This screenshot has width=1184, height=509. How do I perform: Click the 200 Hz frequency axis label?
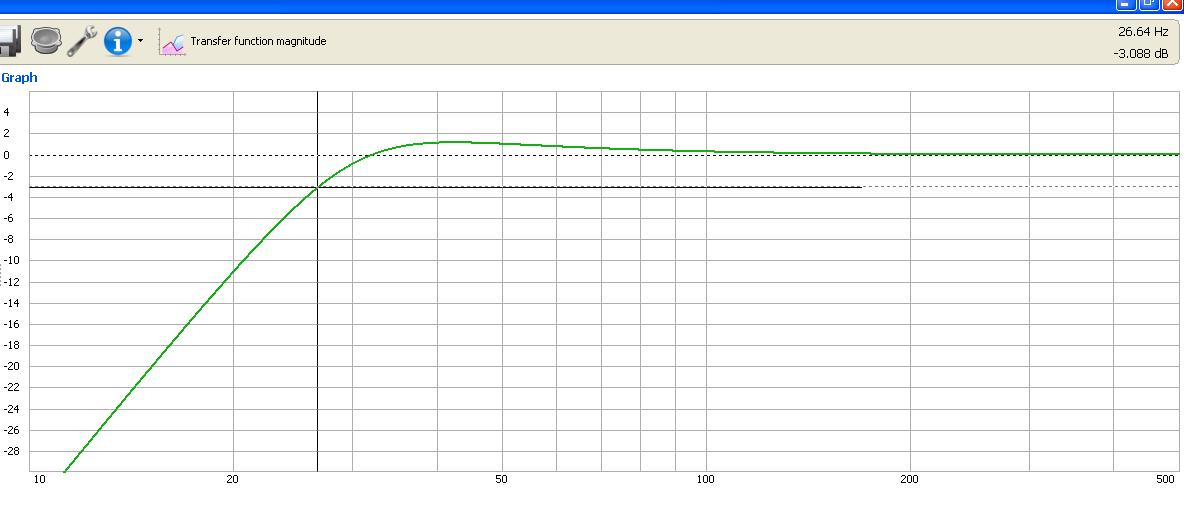pyautogui.click(x=909, y=480)
